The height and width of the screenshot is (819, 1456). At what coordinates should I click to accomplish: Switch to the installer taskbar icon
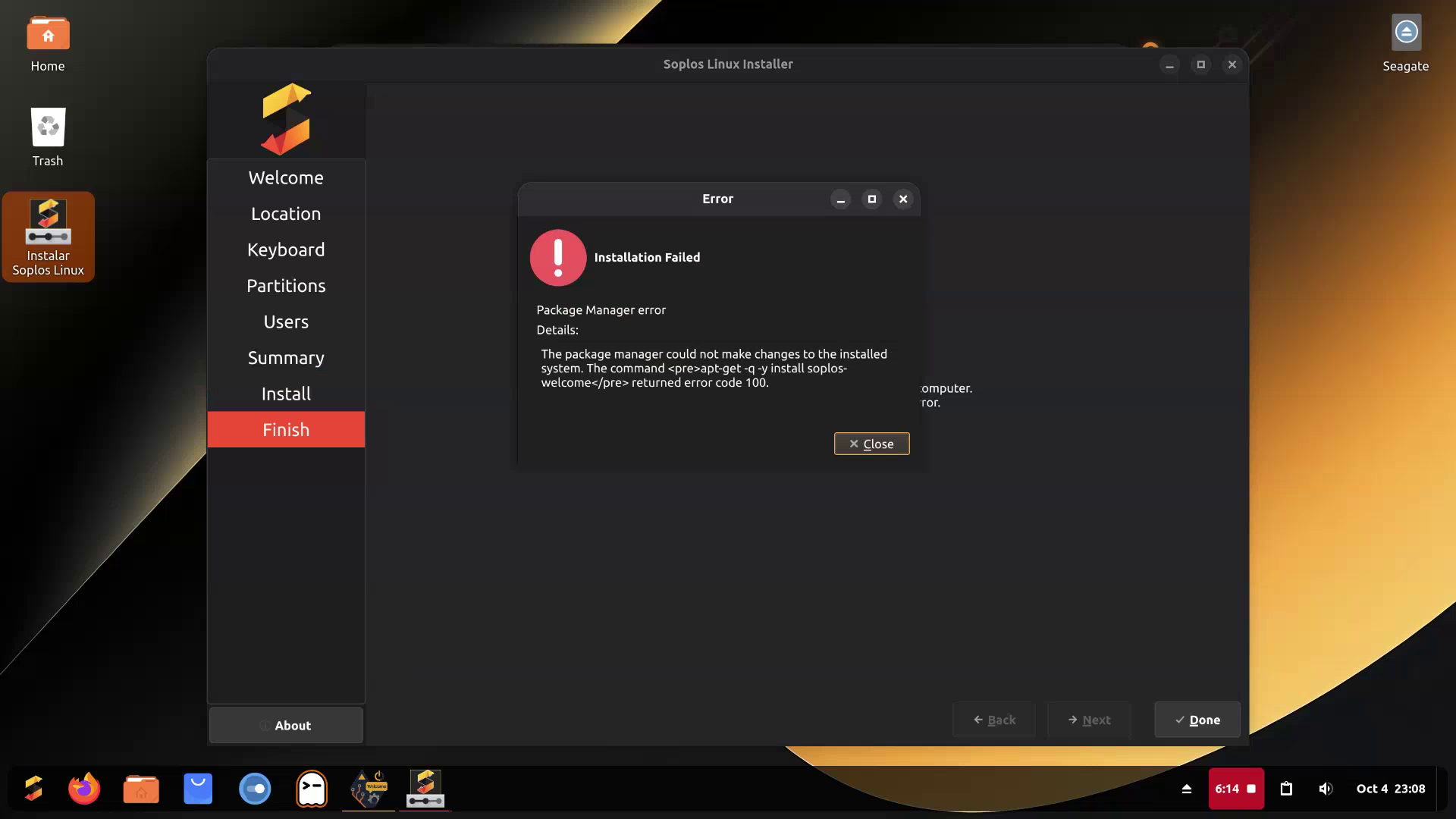click(425, 789)
